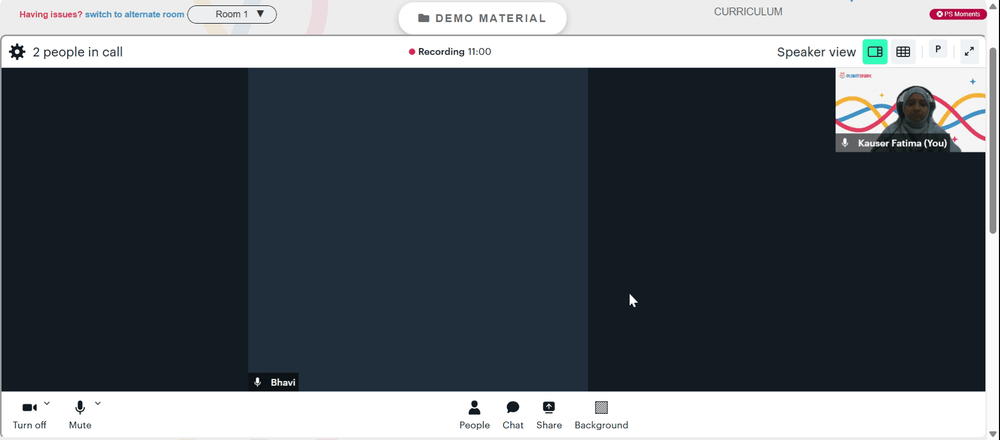The height and width of the screenshot is (440, 1000).
Task: Expand call to fullscreen
Action: pyautogui.click(x=969, y=52)
